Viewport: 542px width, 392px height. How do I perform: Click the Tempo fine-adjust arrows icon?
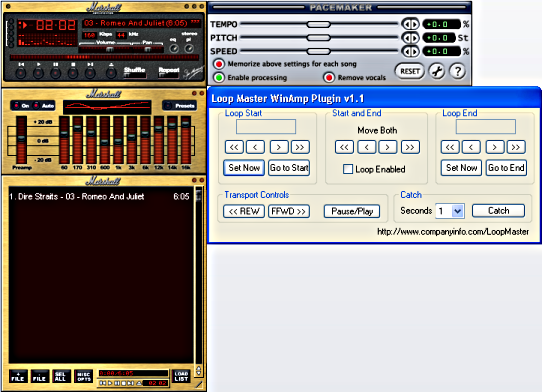pos(410,24)
